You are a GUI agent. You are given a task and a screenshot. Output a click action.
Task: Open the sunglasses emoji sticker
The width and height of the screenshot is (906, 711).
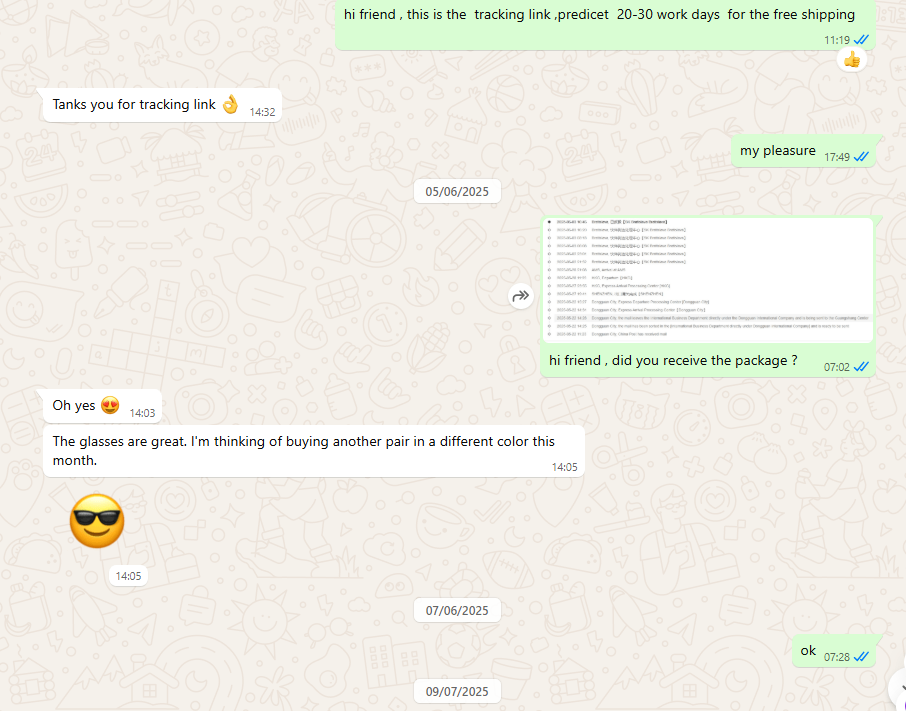pos(96,521)
